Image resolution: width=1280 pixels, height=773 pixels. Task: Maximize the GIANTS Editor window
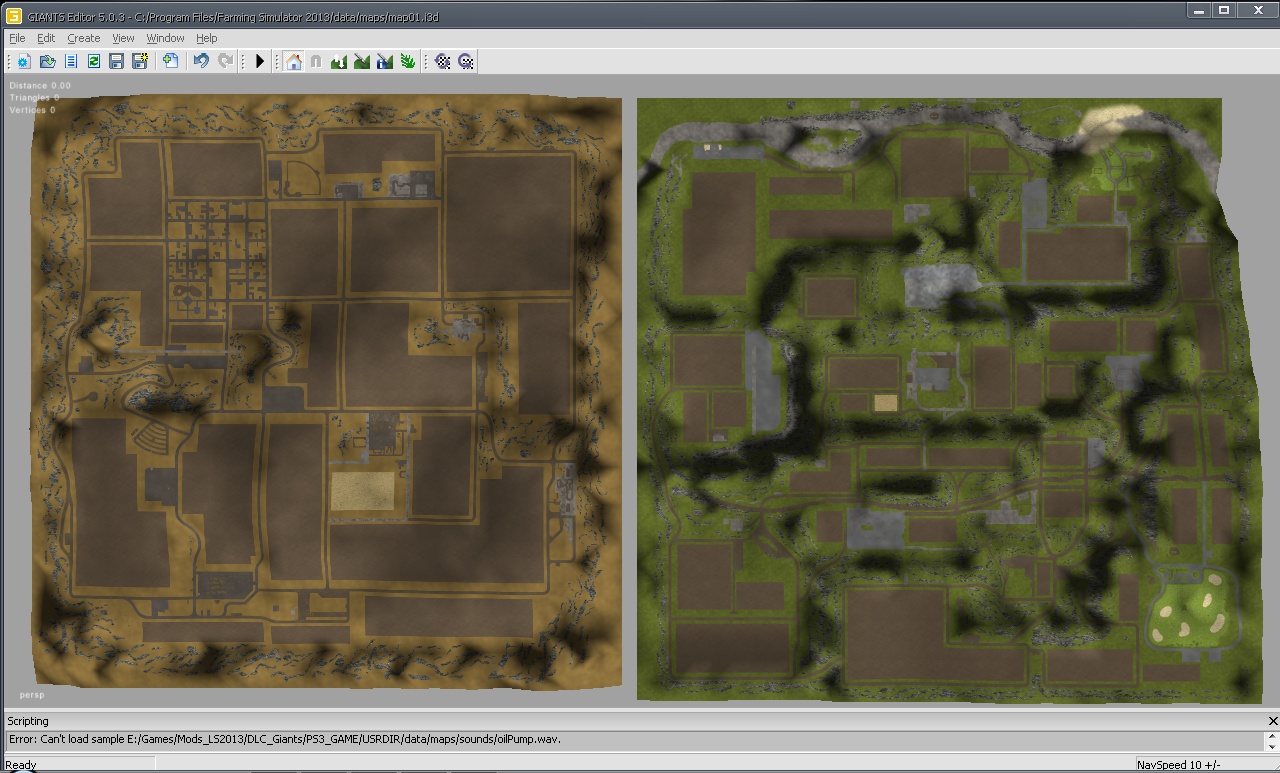point(1225,10)
